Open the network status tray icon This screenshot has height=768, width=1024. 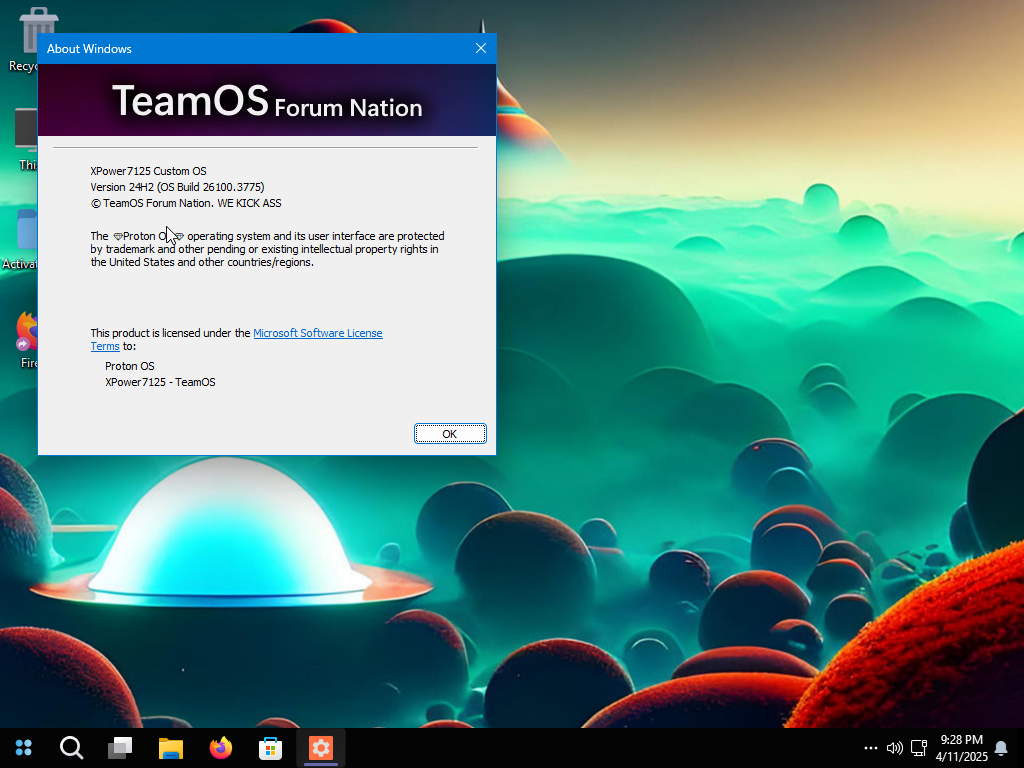[919, 748]
